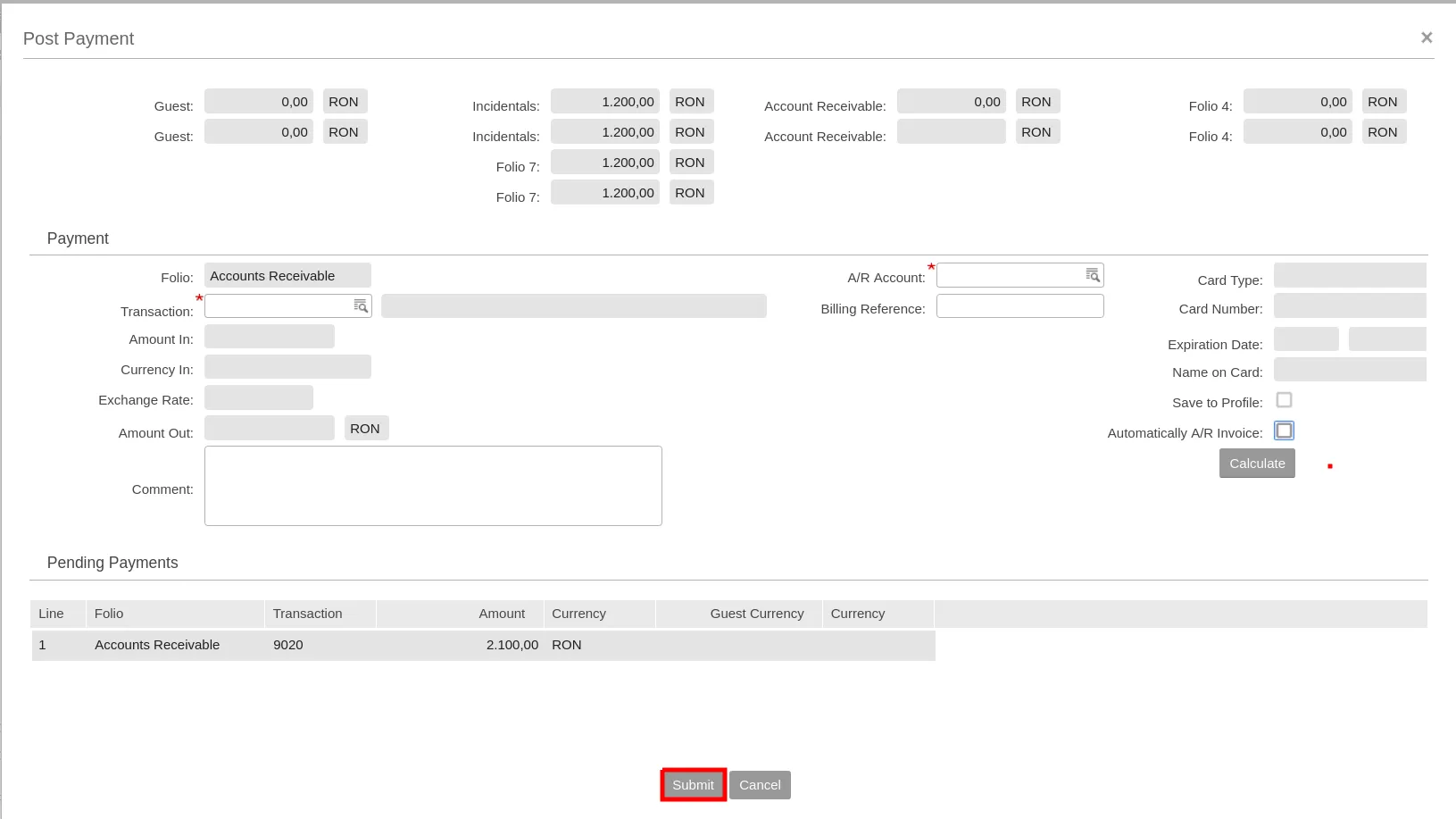Close the Post Payment dialog
1456x819 pixels.
point(1427,38)
